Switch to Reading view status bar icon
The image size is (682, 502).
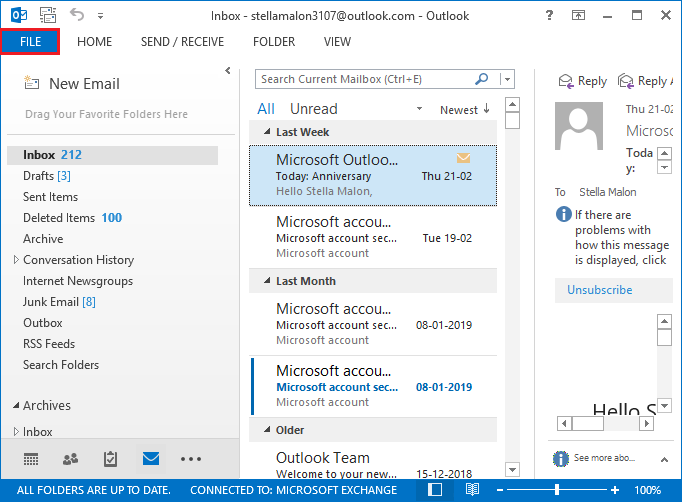click(x=472, y=489)
